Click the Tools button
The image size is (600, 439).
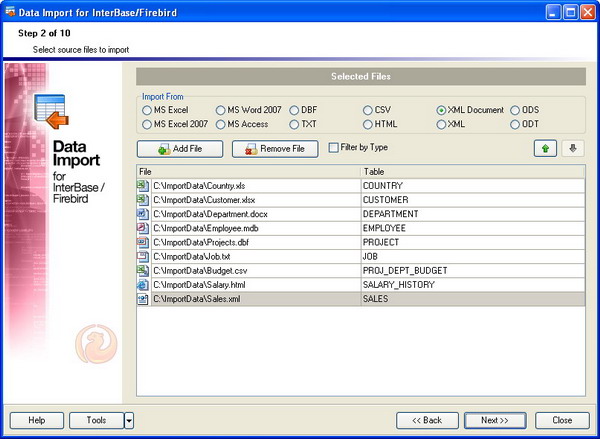pyautogui.click(x=96, y=421)
